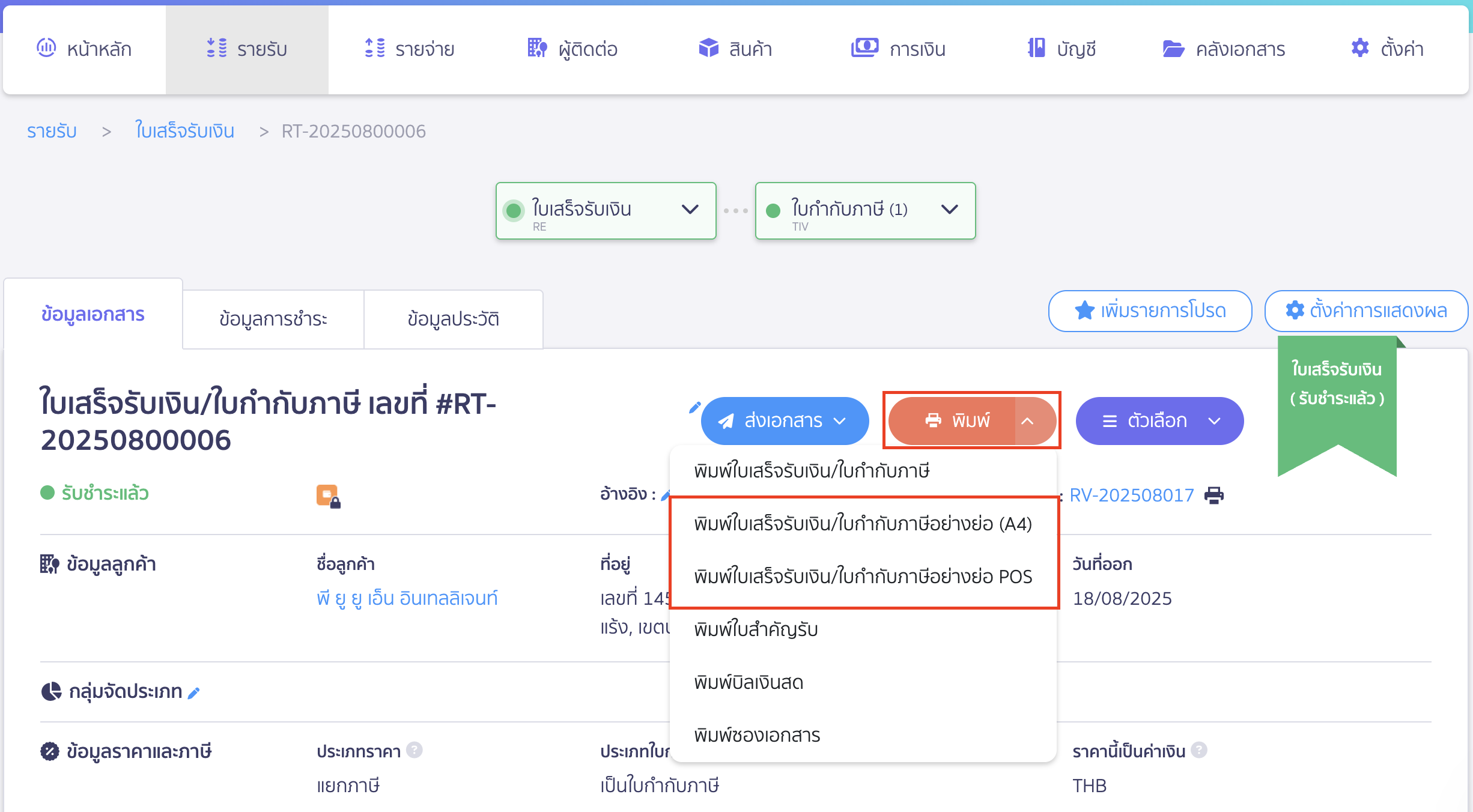The image size is (1473, 812).
Task: Edit กลุ่มจัดประเภท with pencil icon
Action: [194, 693]
